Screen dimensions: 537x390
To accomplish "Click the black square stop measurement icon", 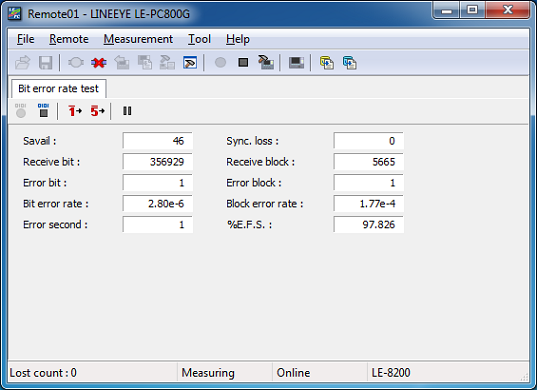I will coord(243,63).
